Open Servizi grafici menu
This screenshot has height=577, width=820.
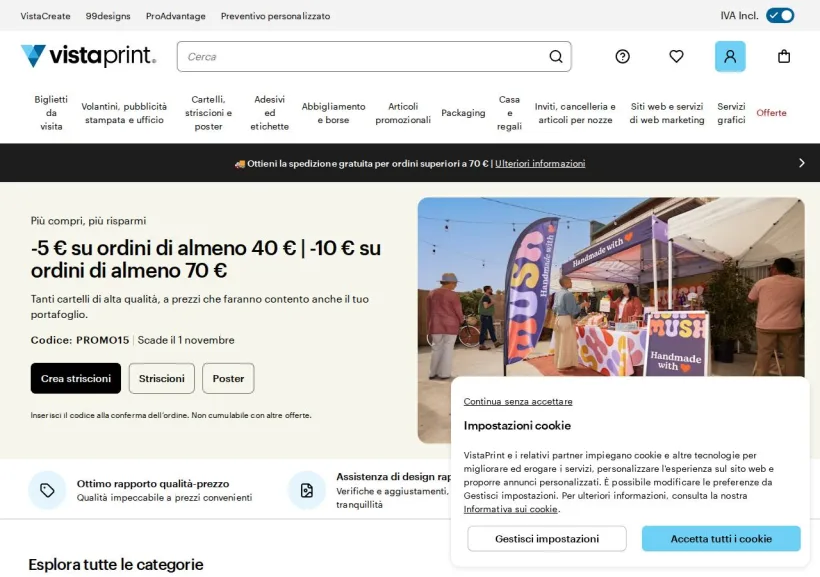[x=731, y=113]
